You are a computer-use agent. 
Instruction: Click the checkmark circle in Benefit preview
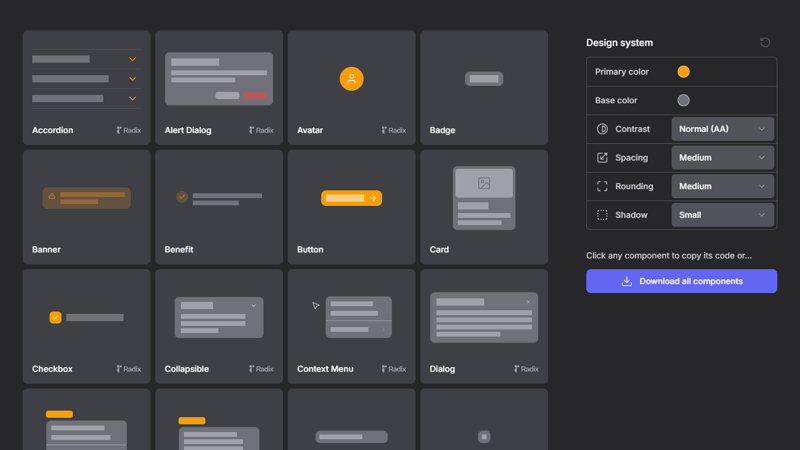pyautogui.click(x=181, y=197)
